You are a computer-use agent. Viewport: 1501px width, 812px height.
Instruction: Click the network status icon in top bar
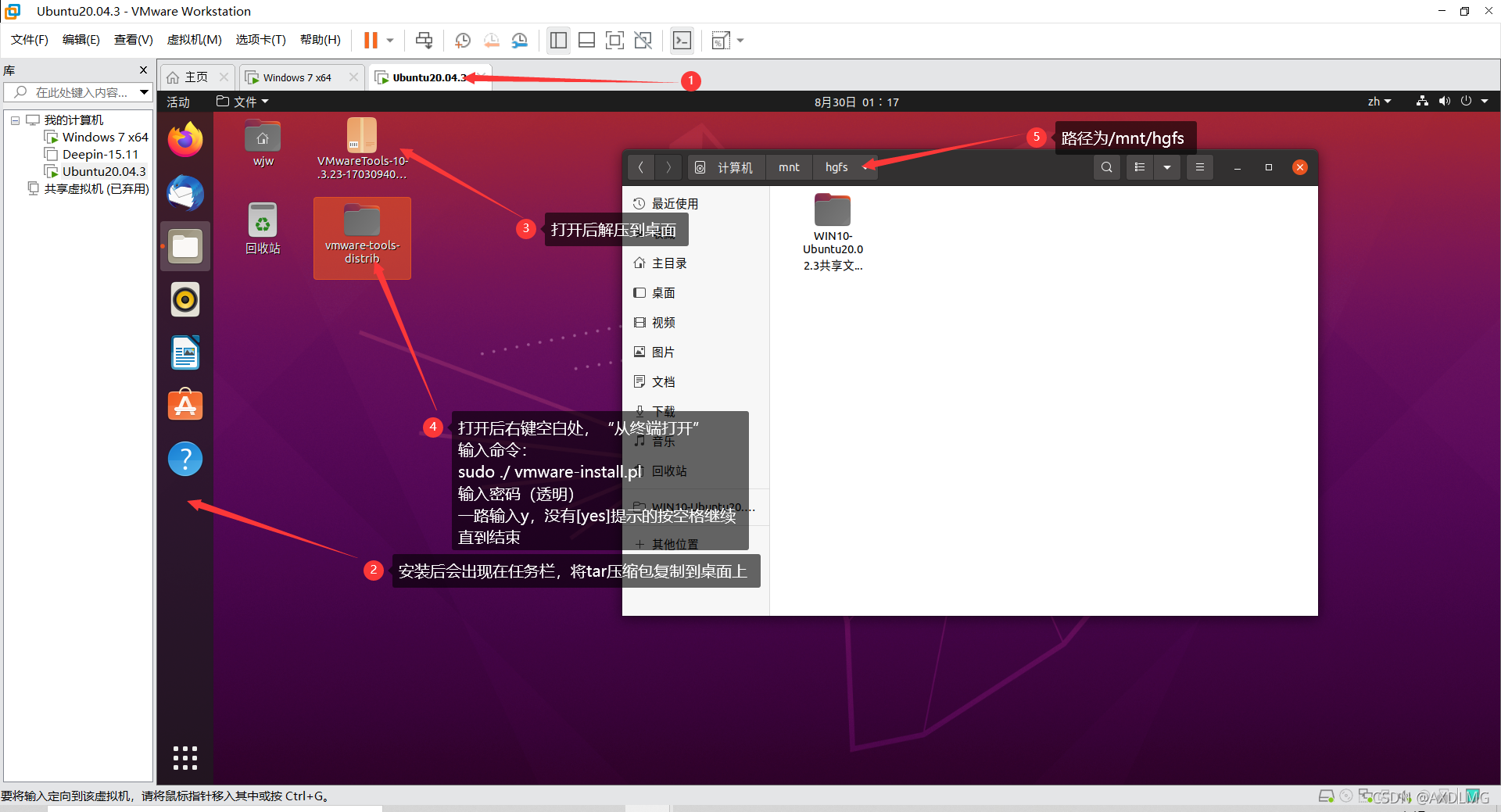pos(1422,102)
